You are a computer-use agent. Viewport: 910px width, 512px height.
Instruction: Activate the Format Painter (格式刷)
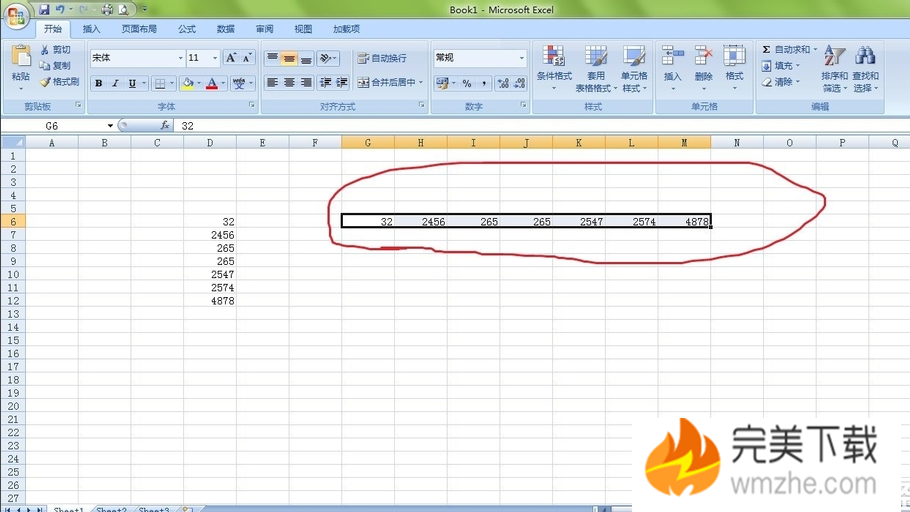60,82
